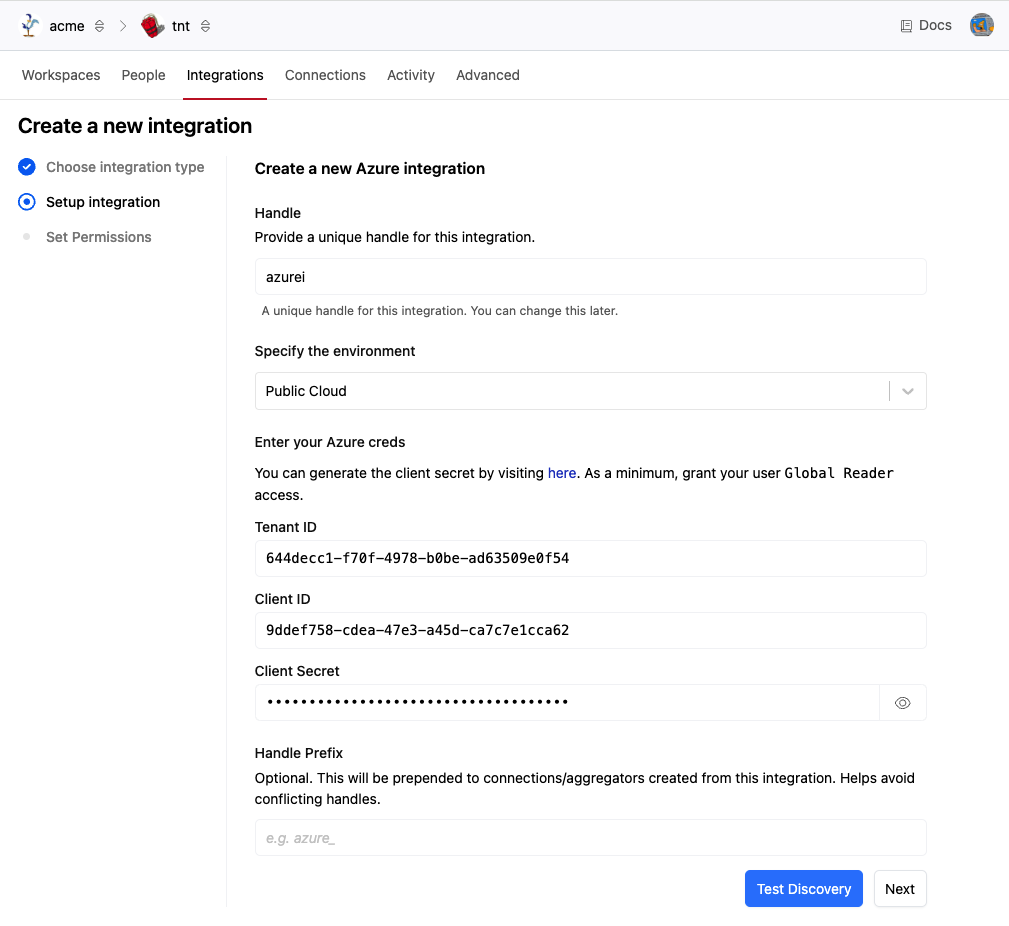The height and width of the screenshot is (926, 1009).
Task: Expand the tnt tenant switcher
Action: click(x=205, y=26)
